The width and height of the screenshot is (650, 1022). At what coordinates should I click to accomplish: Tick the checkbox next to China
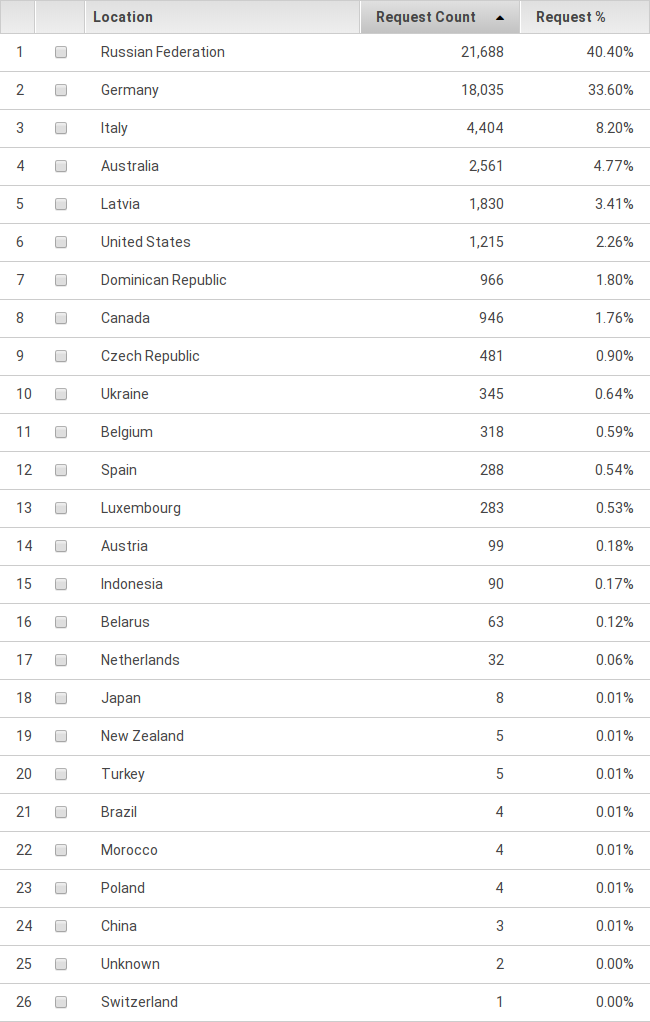click(x=61, y=926)
